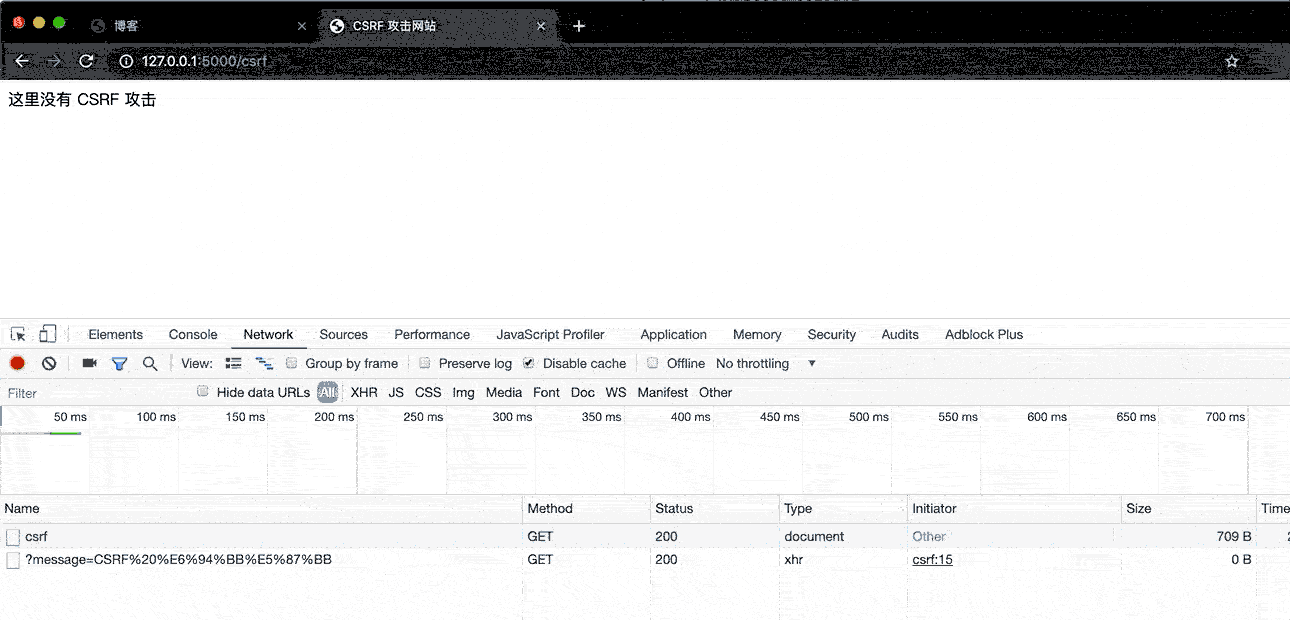Switch to the 博客 browser tab
Screen dimensions: 1290x620
[198, 26]
